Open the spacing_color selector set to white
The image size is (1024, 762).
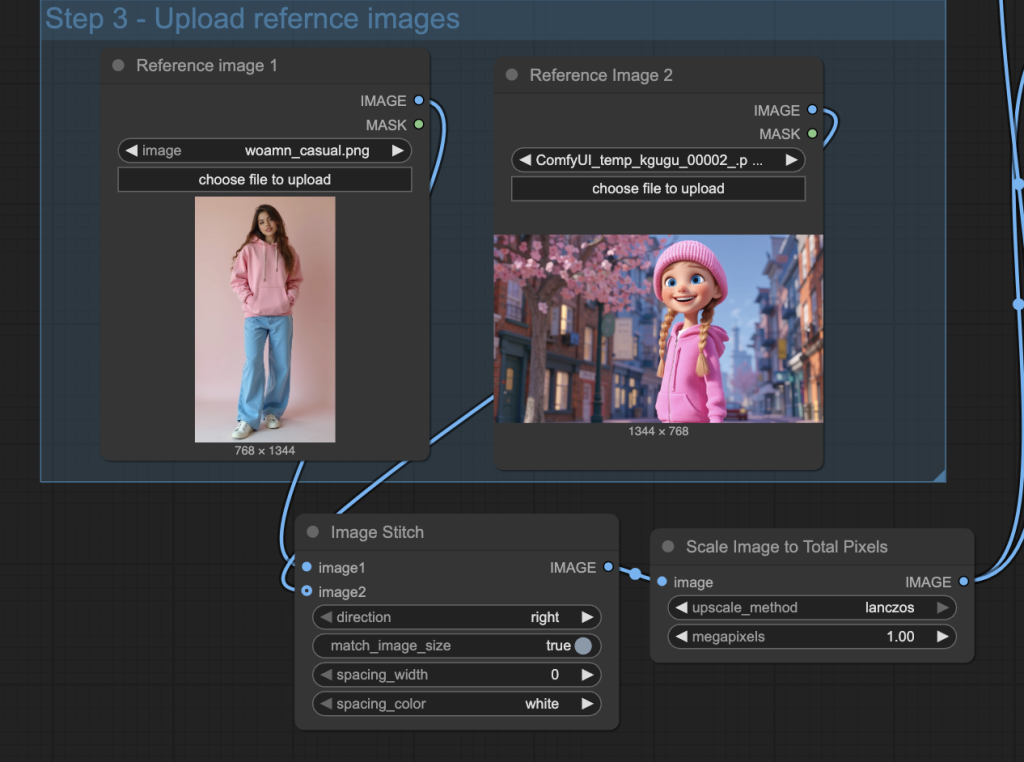(x=457, y=704)
